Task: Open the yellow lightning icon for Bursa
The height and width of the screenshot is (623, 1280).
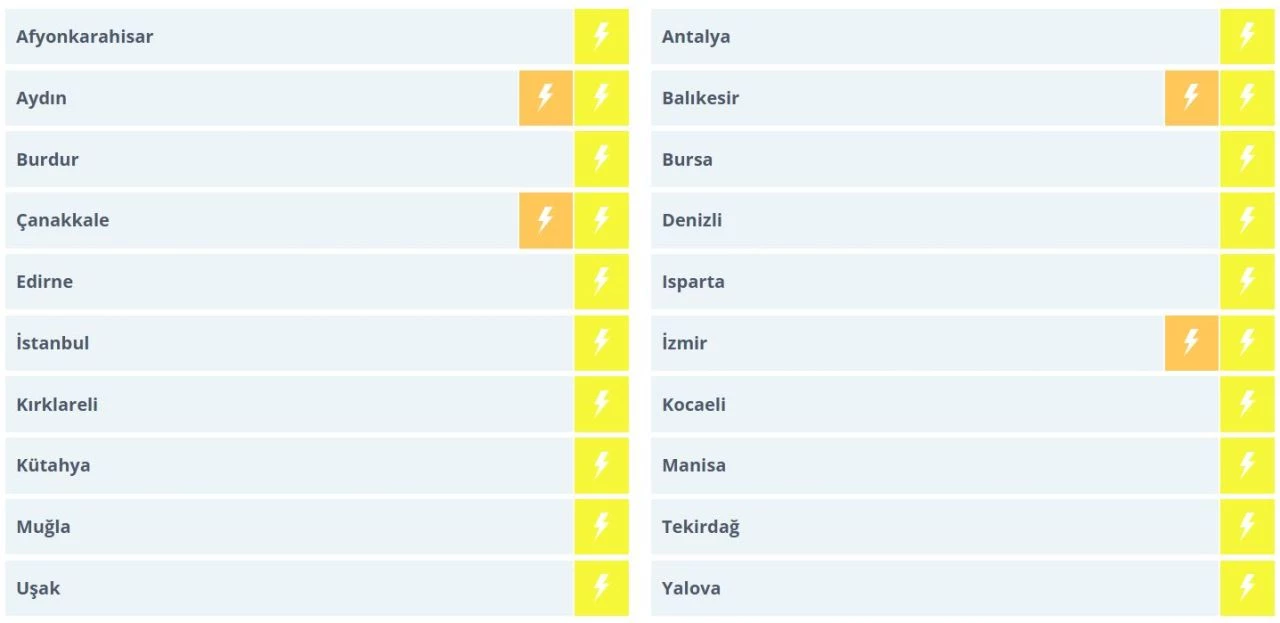Action: (1247, 159)
